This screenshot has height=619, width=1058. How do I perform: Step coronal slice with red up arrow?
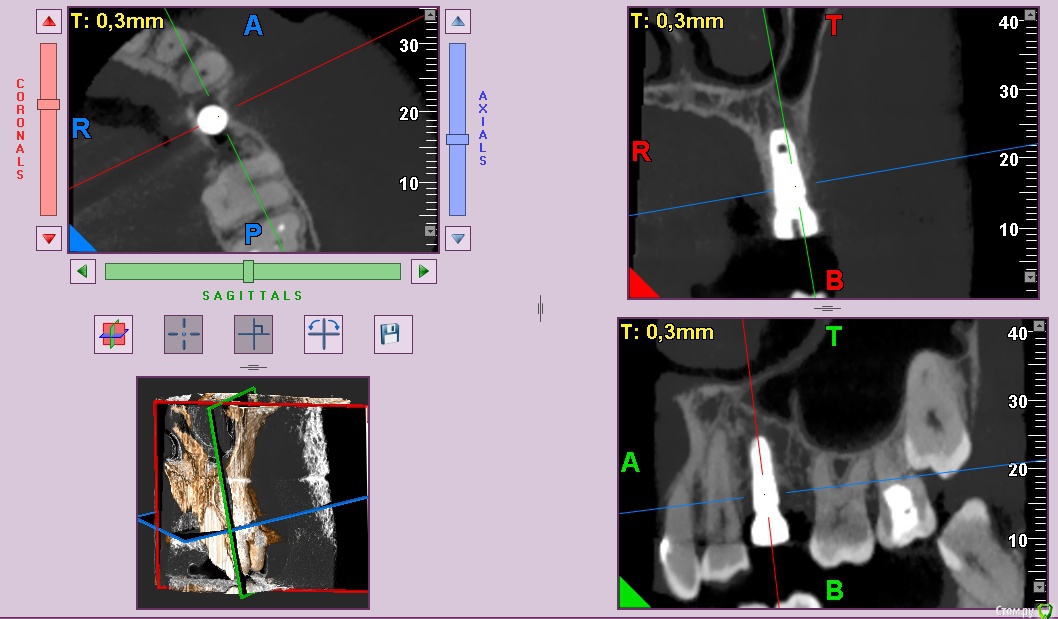click(x=48, y=21)
